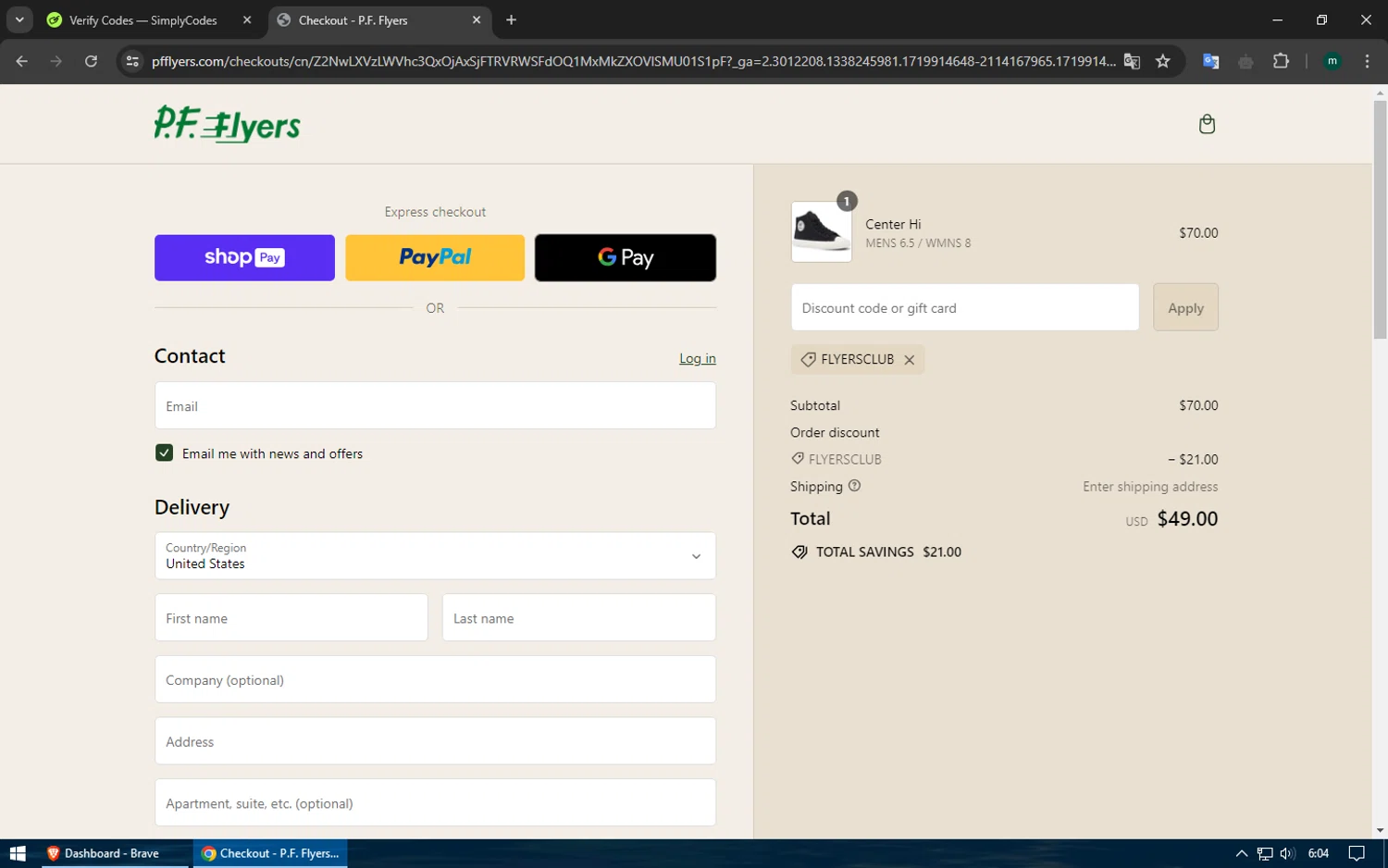Open the Google Translate extension icon
1388x868 pixels.
point(1210,61)
